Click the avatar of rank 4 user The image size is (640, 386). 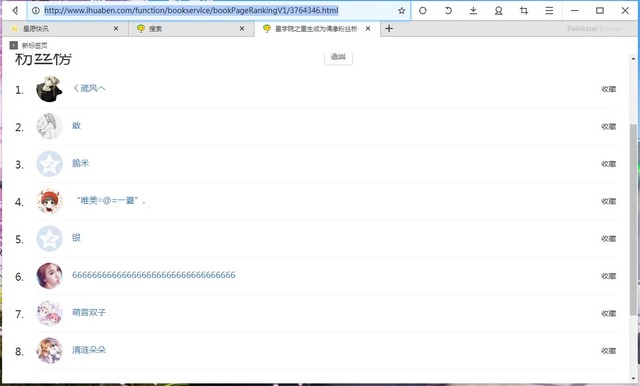49,201
